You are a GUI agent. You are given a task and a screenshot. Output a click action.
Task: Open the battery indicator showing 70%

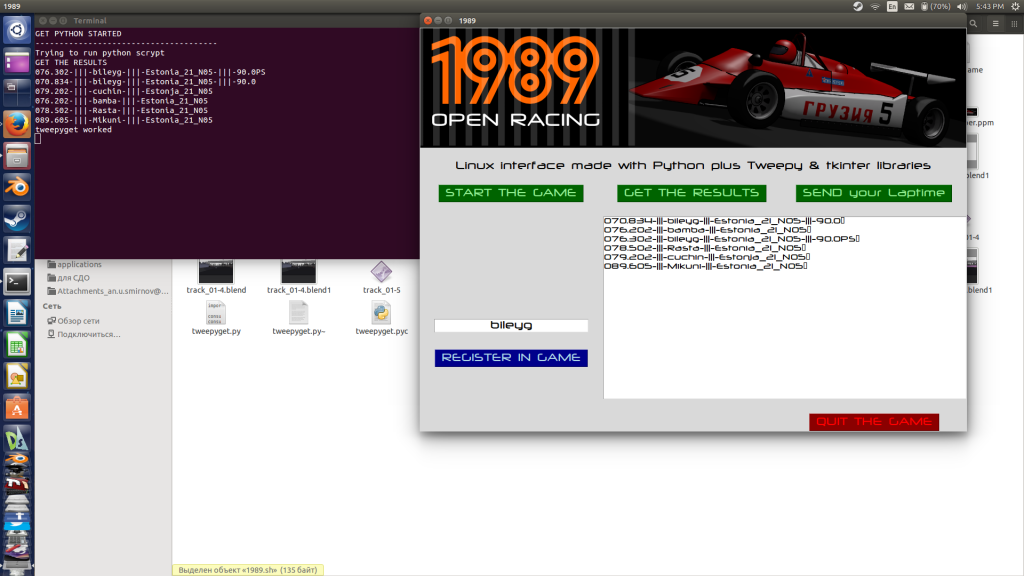(936, 7)
